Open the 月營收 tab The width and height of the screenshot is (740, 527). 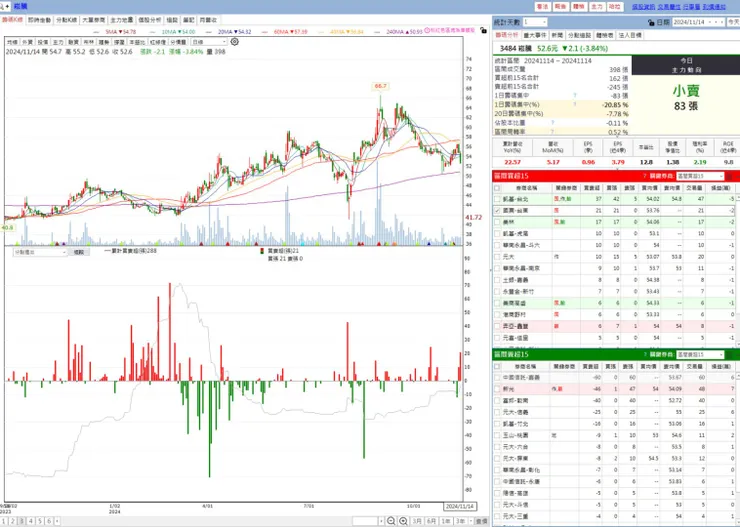[208, 20]
